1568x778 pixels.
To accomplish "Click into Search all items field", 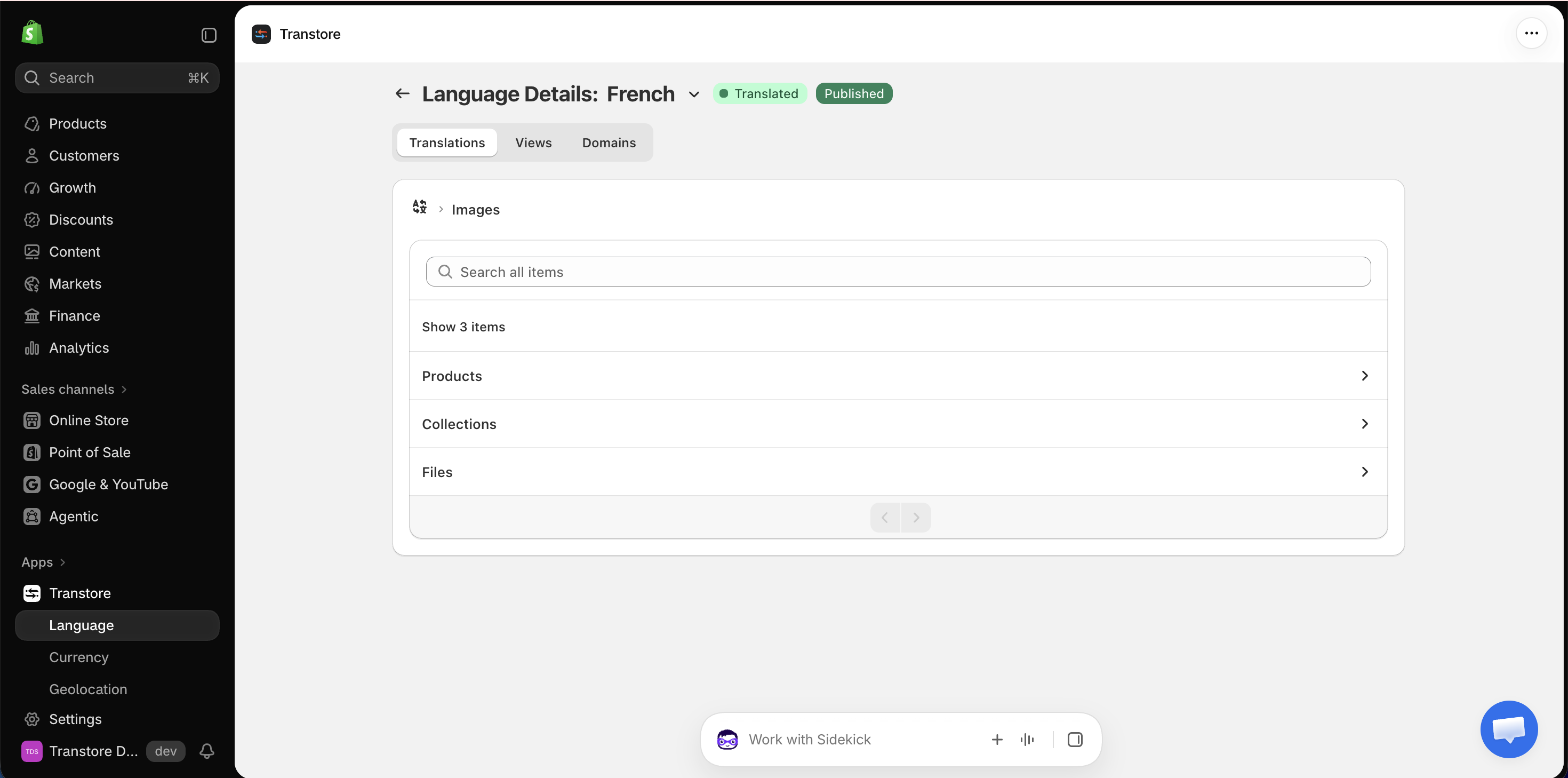I will (x=899, y=272).
